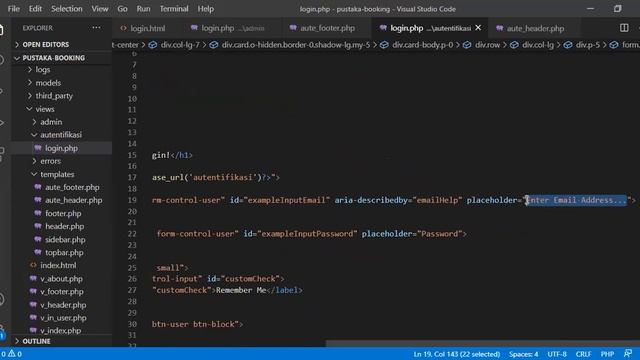The width and height of the screenshot is (640, 360).
Task: Switch to the aute_footer.php tab
Action: click(327, 28)
